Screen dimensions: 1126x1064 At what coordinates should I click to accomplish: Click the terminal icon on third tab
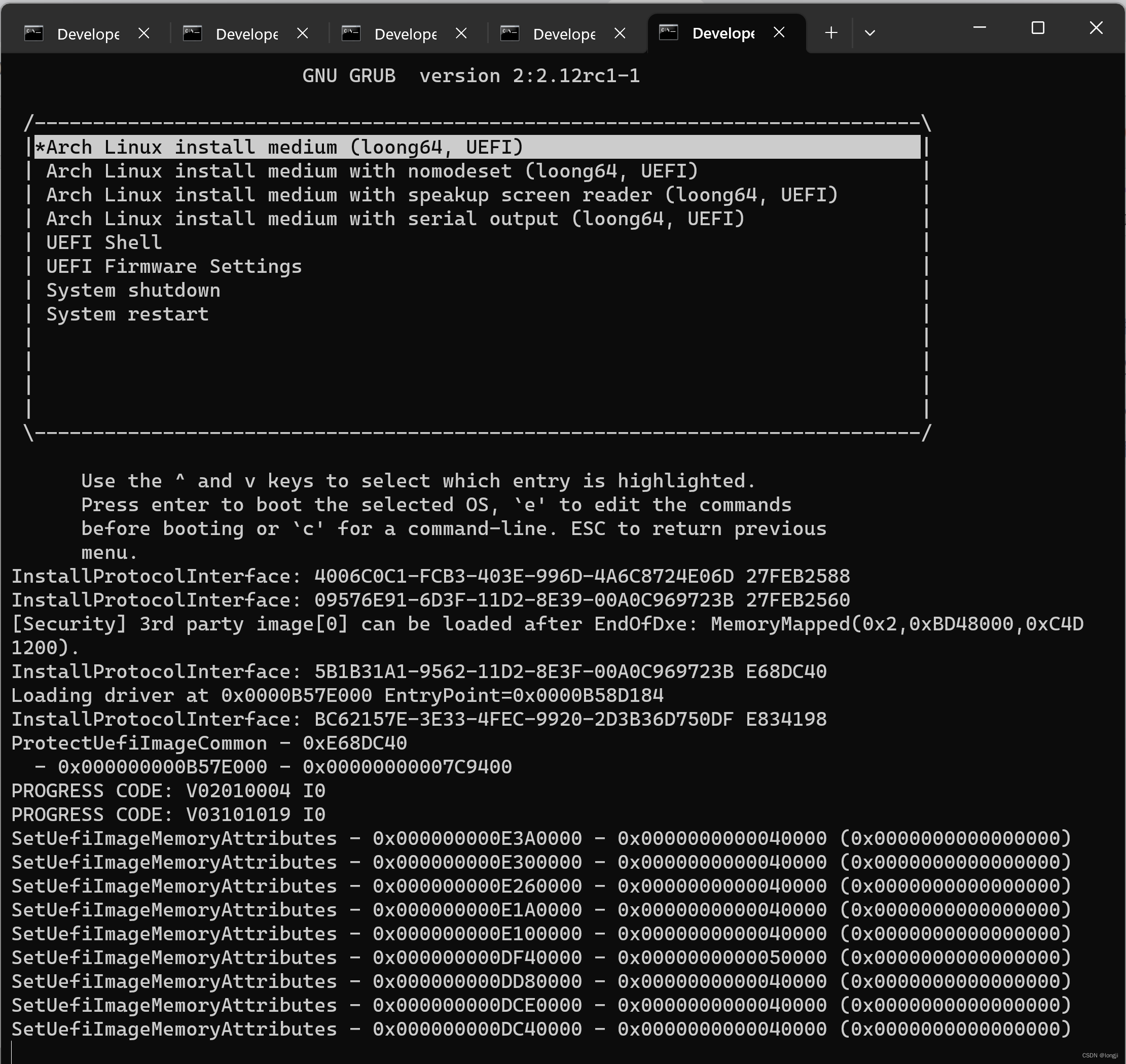coord(351,33)
